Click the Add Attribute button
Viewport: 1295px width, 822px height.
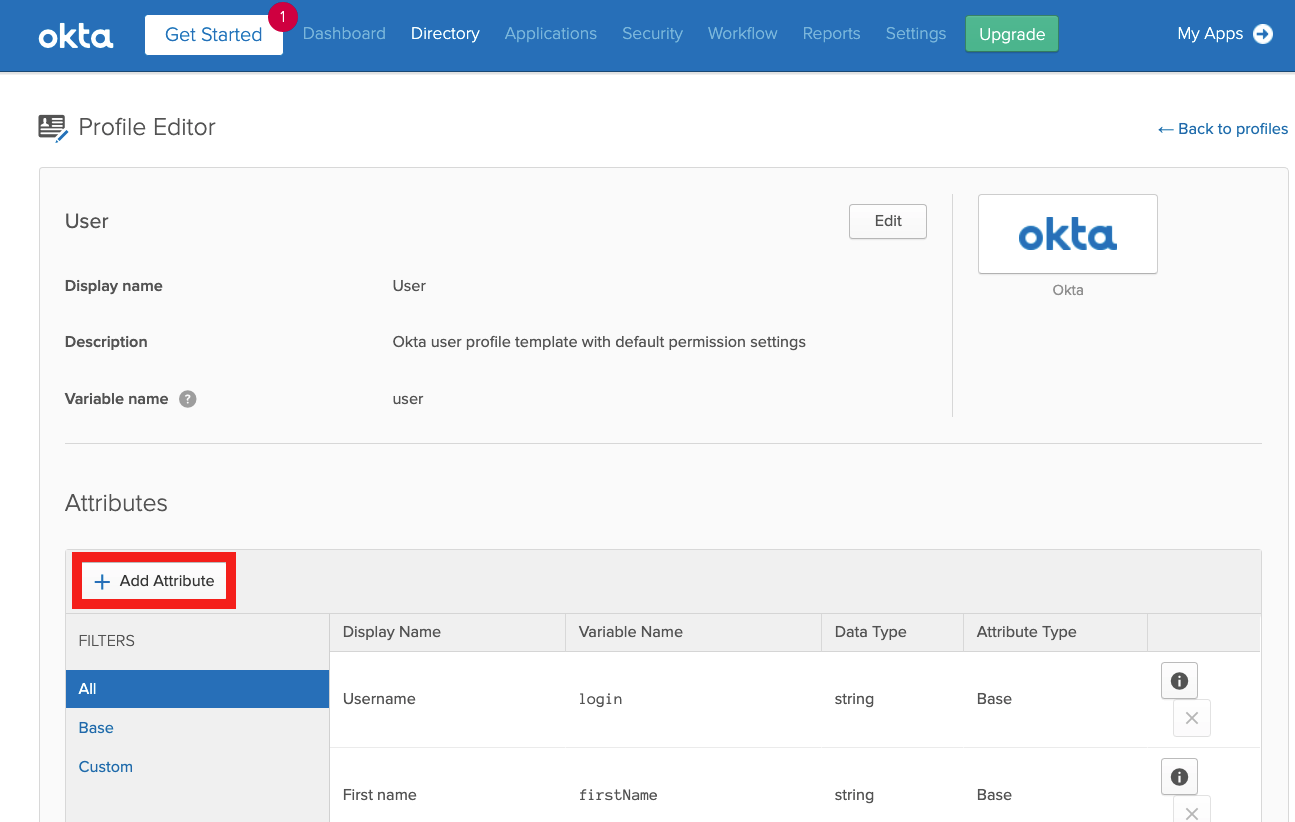(x=154, y=581)
